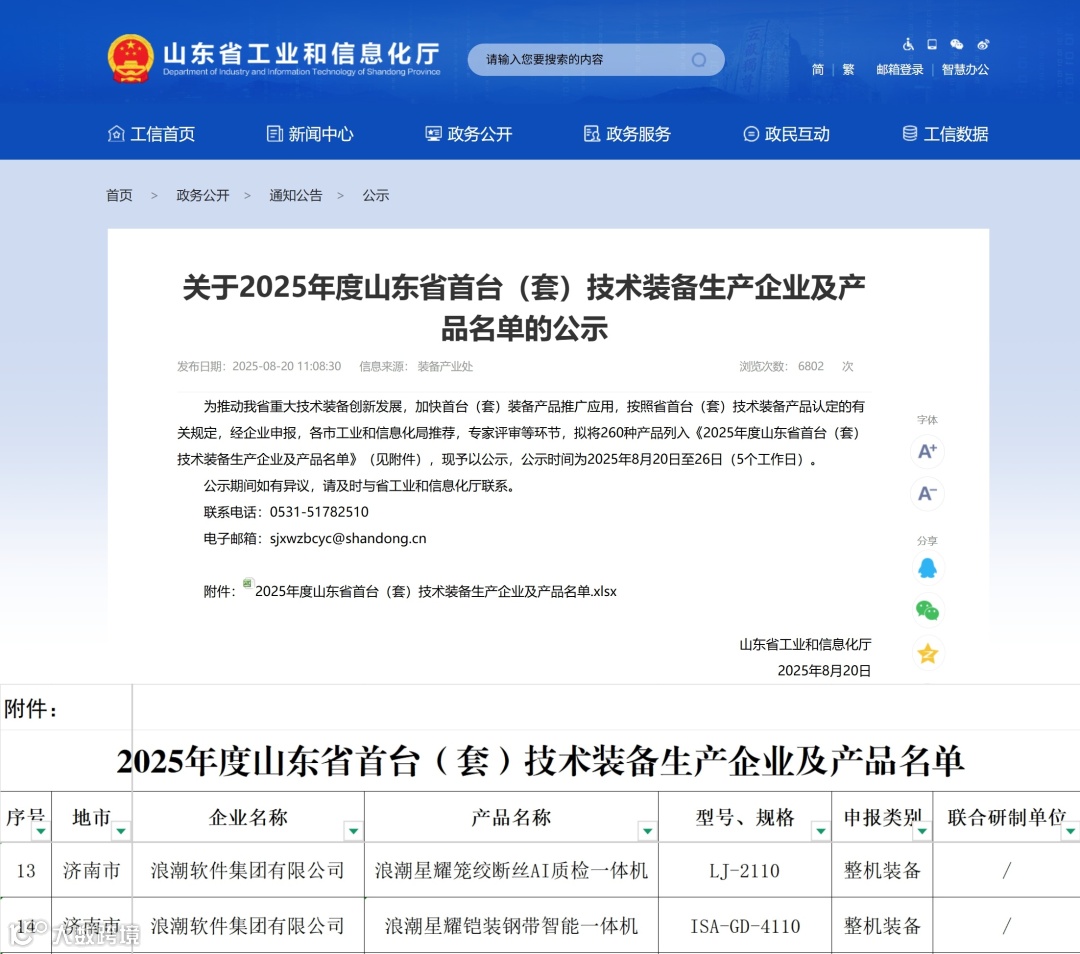Open 邮箱登录 link
The height and width of the screenshot is (954, 1080).
click(x=900, y=70)
